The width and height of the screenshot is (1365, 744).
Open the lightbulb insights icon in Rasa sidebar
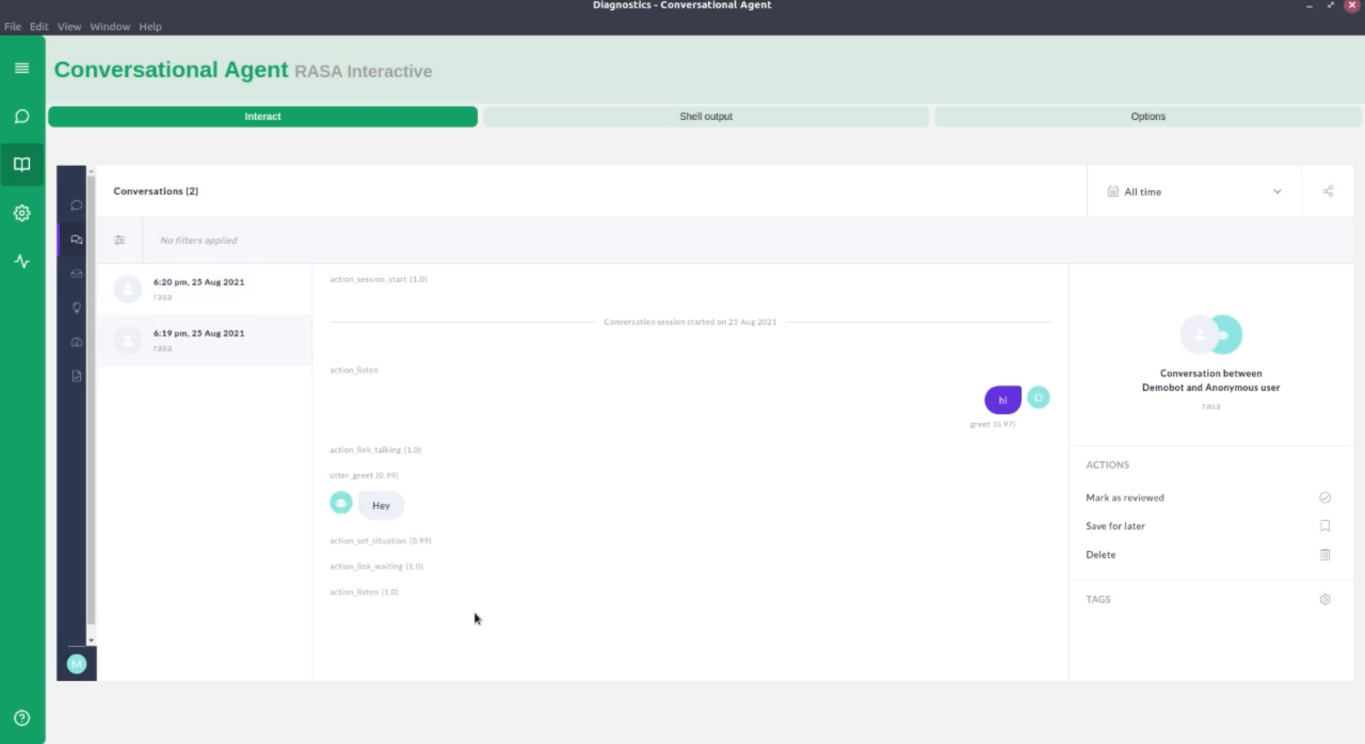76,308
